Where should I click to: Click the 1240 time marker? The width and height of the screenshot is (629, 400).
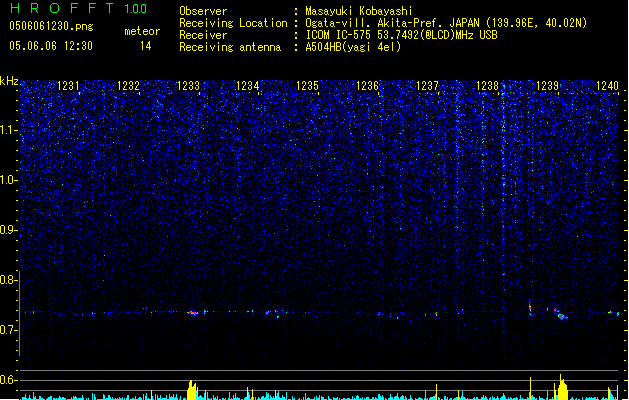pyautogui.click(x=607, y=86)
